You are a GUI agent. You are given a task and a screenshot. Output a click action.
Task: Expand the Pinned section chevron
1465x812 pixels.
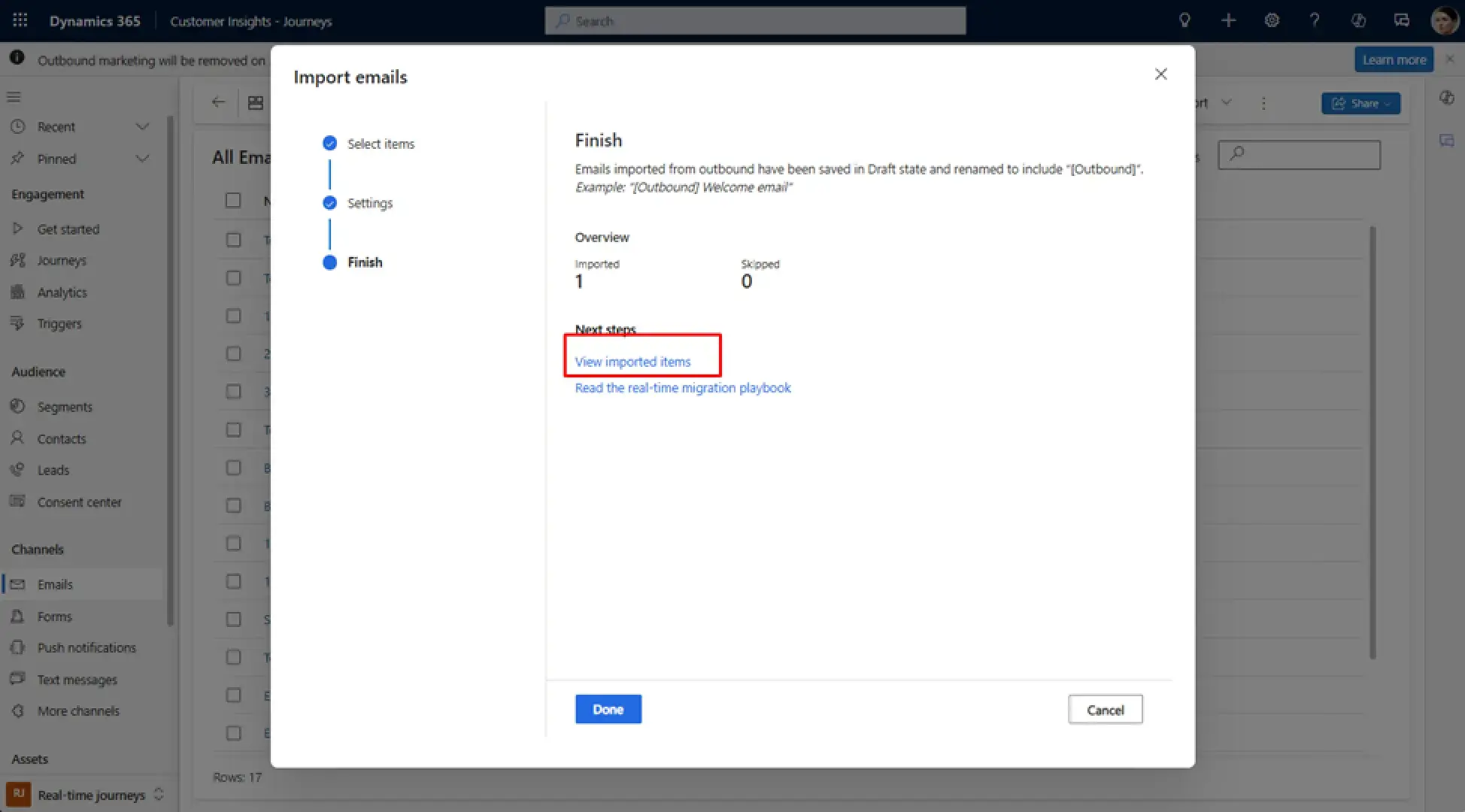(142, 159)
